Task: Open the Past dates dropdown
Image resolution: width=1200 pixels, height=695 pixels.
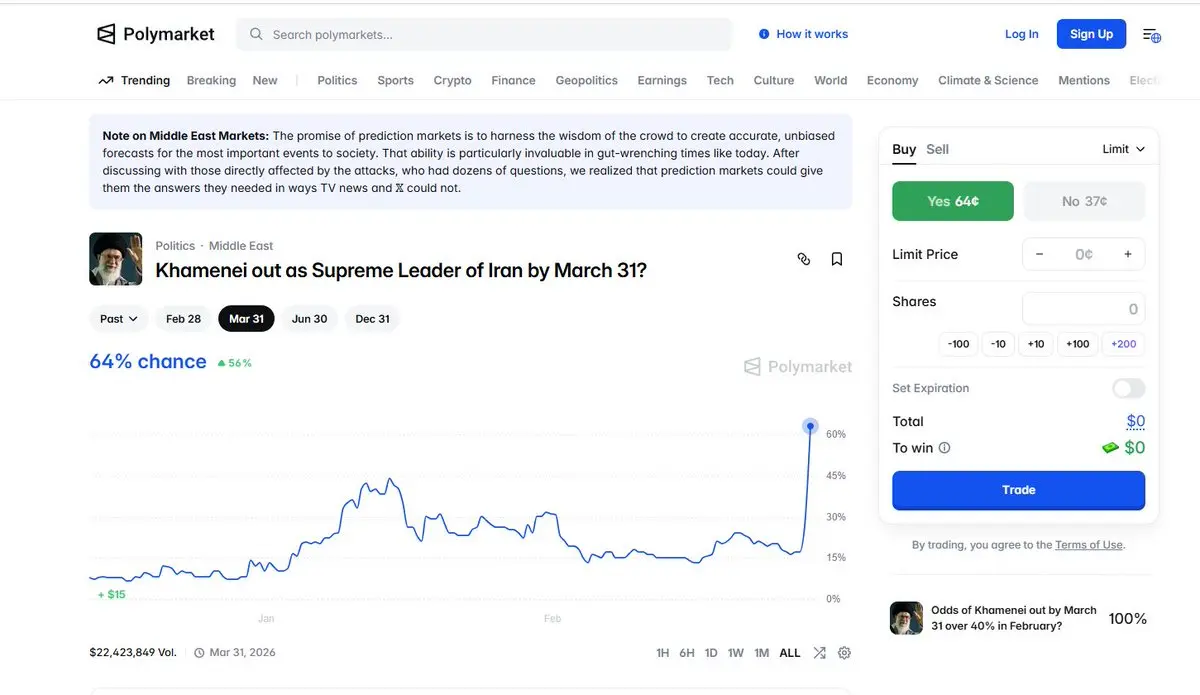Action: [119, 319]
